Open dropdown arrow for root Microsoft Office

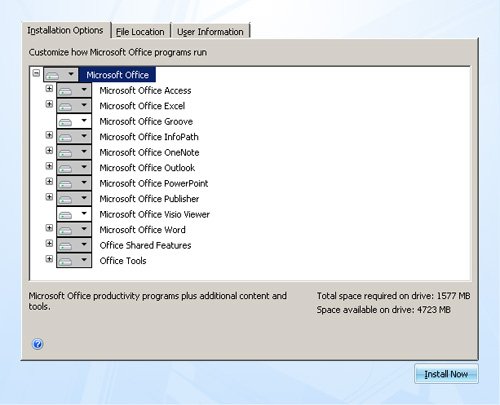[71, 74]
